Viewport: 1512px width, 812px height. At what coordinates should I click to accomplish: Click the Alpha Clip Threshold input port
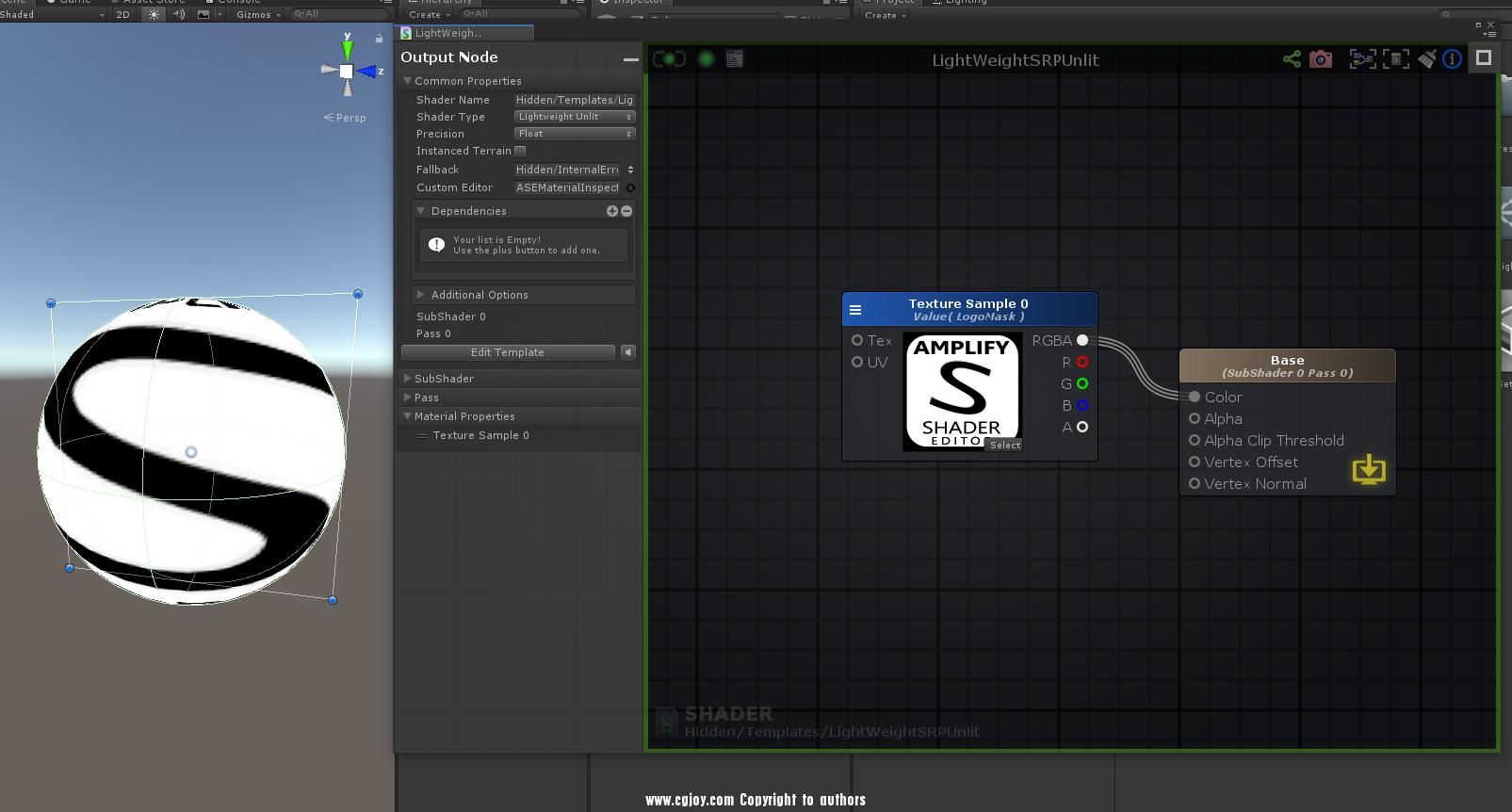pos(1195,440)
